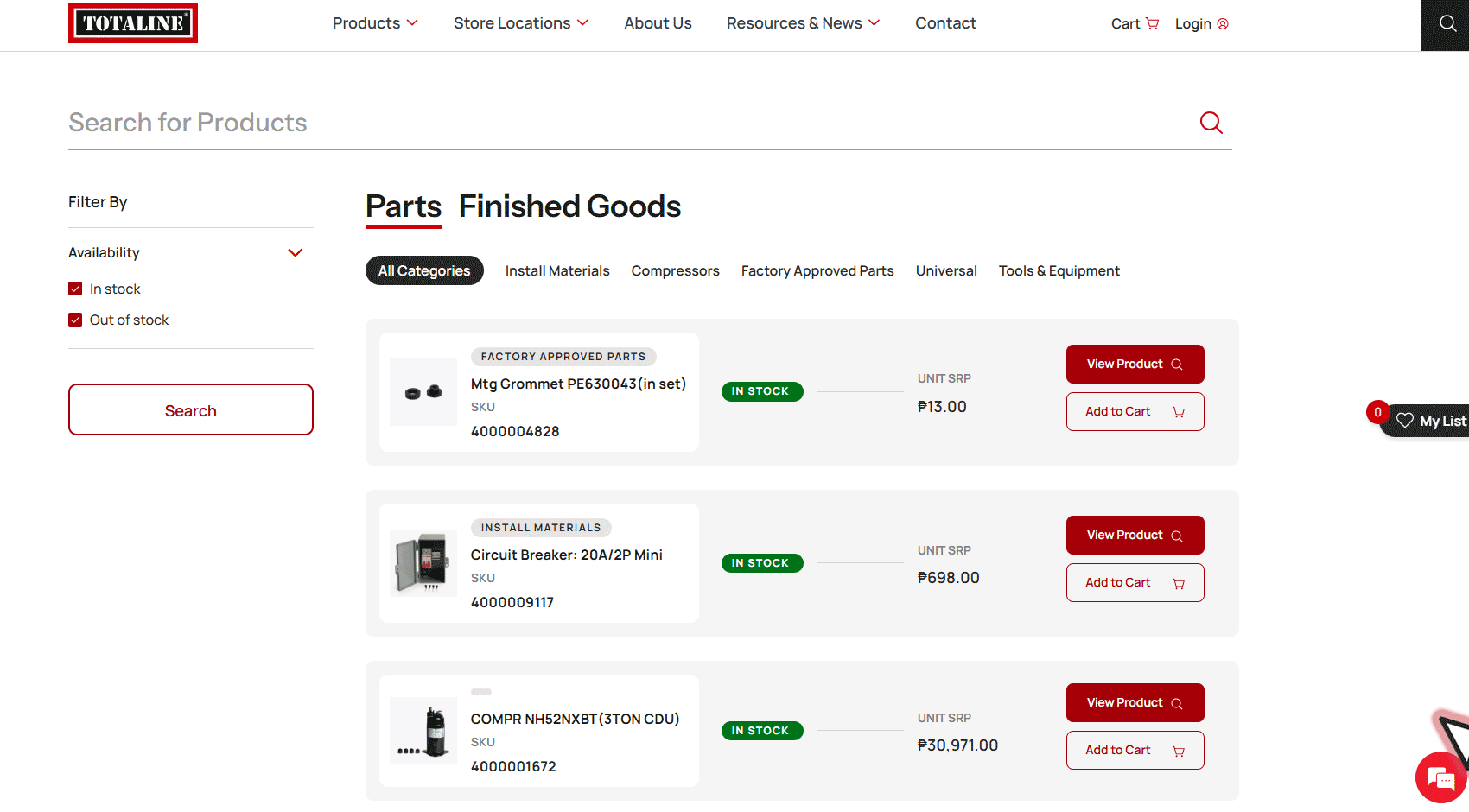Switch to the Finished Goods tab
1469x812 pixels.
pos(569,206)
